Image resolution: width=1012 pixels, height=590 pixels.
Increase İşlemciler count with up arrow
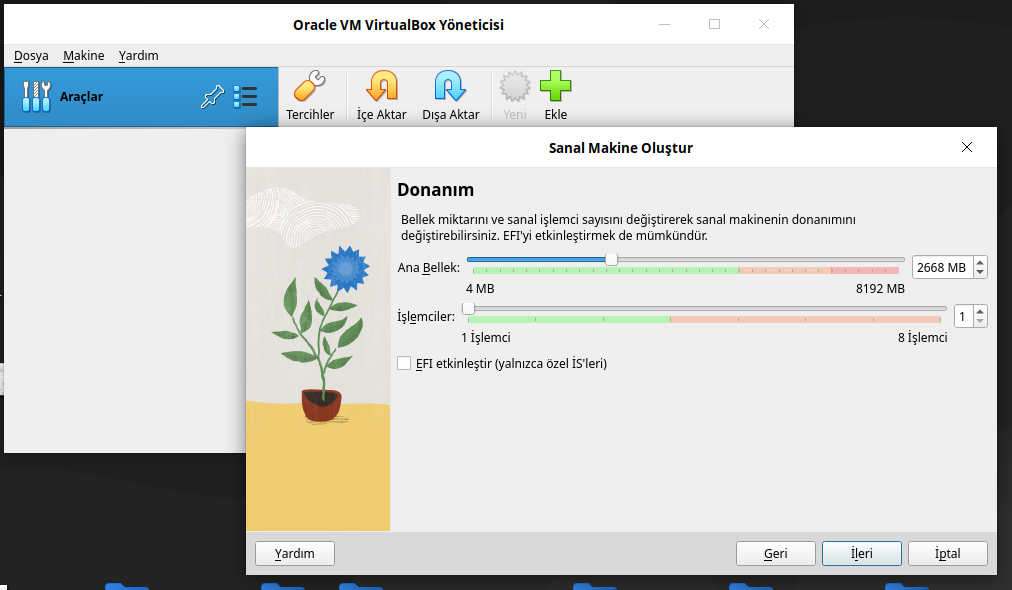[x=980, y=312]
